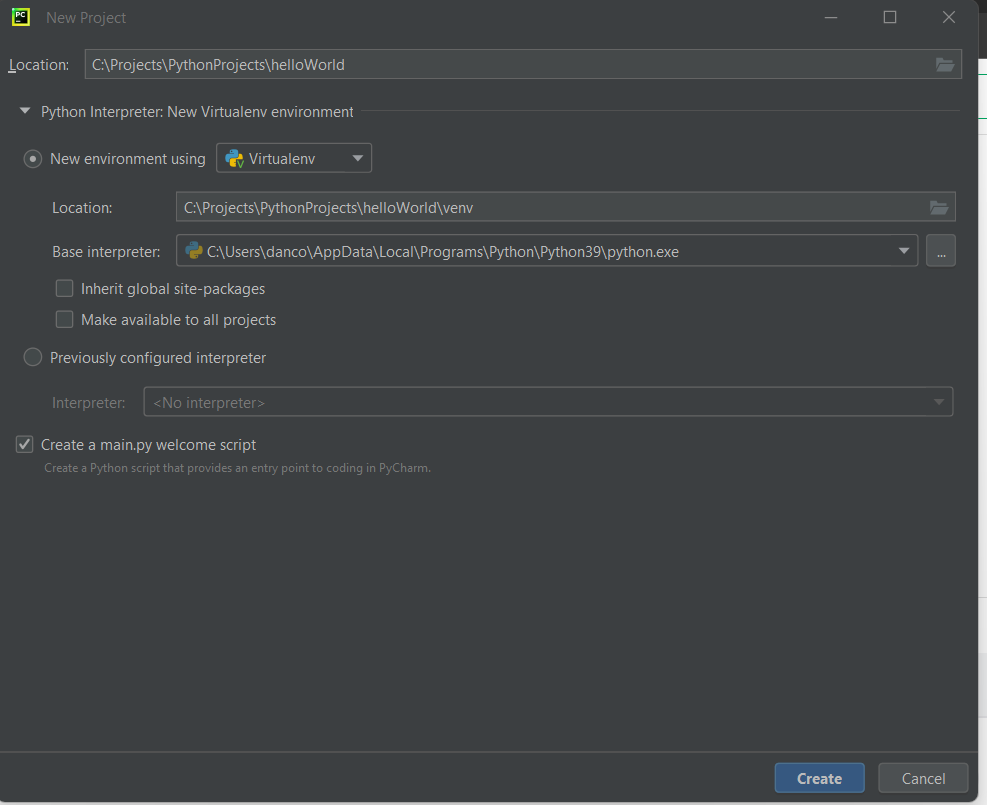Image resolution: width=987 pixels, height=805 pixels.
Task: Click the Python icon in Base interpreter field
Action: [x=193, y=251]
